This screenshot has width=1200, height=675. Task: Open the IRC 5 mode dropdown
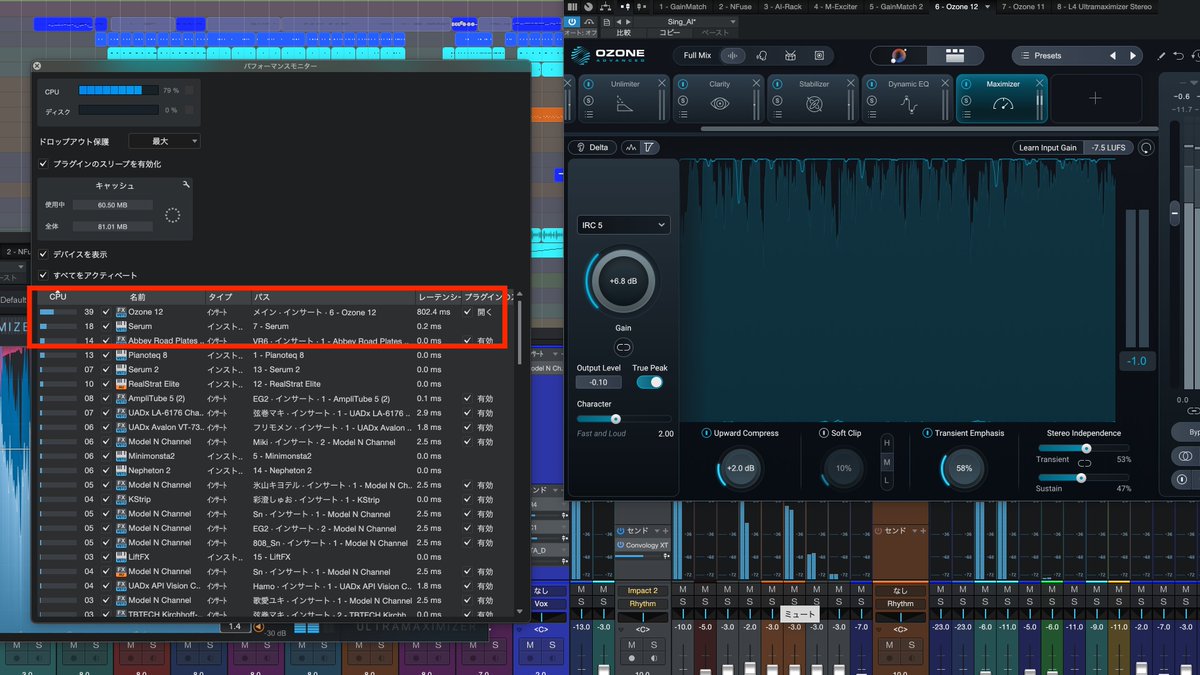pos(623,226)
